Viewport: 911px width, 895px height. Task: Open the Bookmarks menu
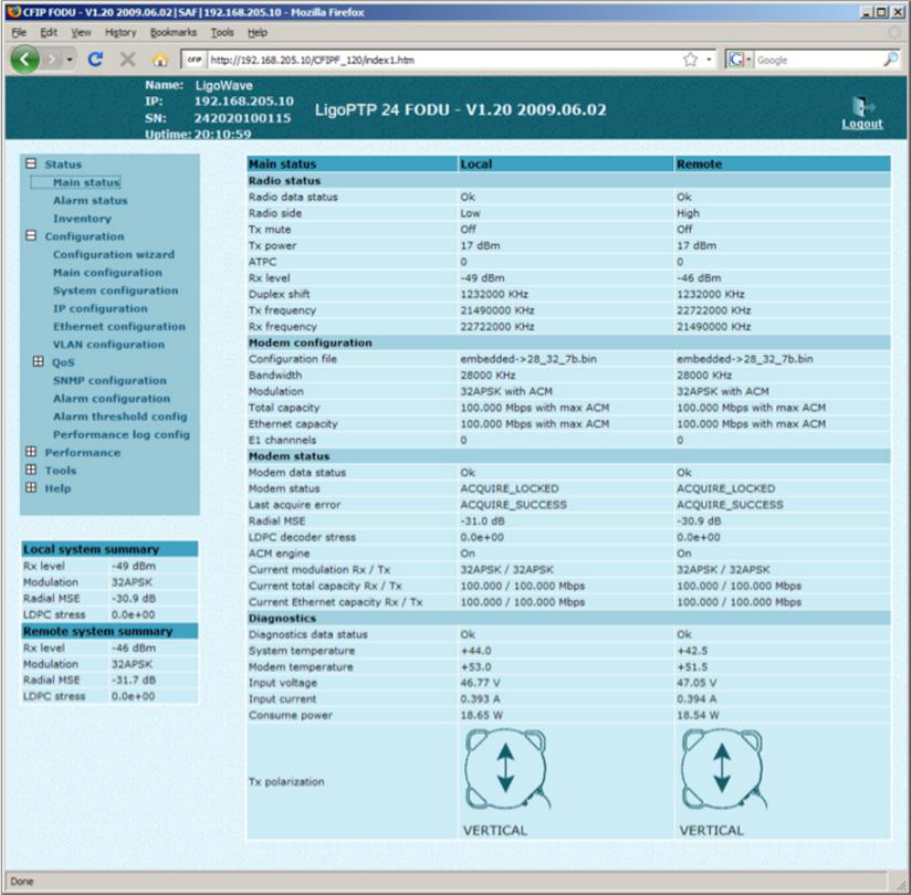click(173, 33)
